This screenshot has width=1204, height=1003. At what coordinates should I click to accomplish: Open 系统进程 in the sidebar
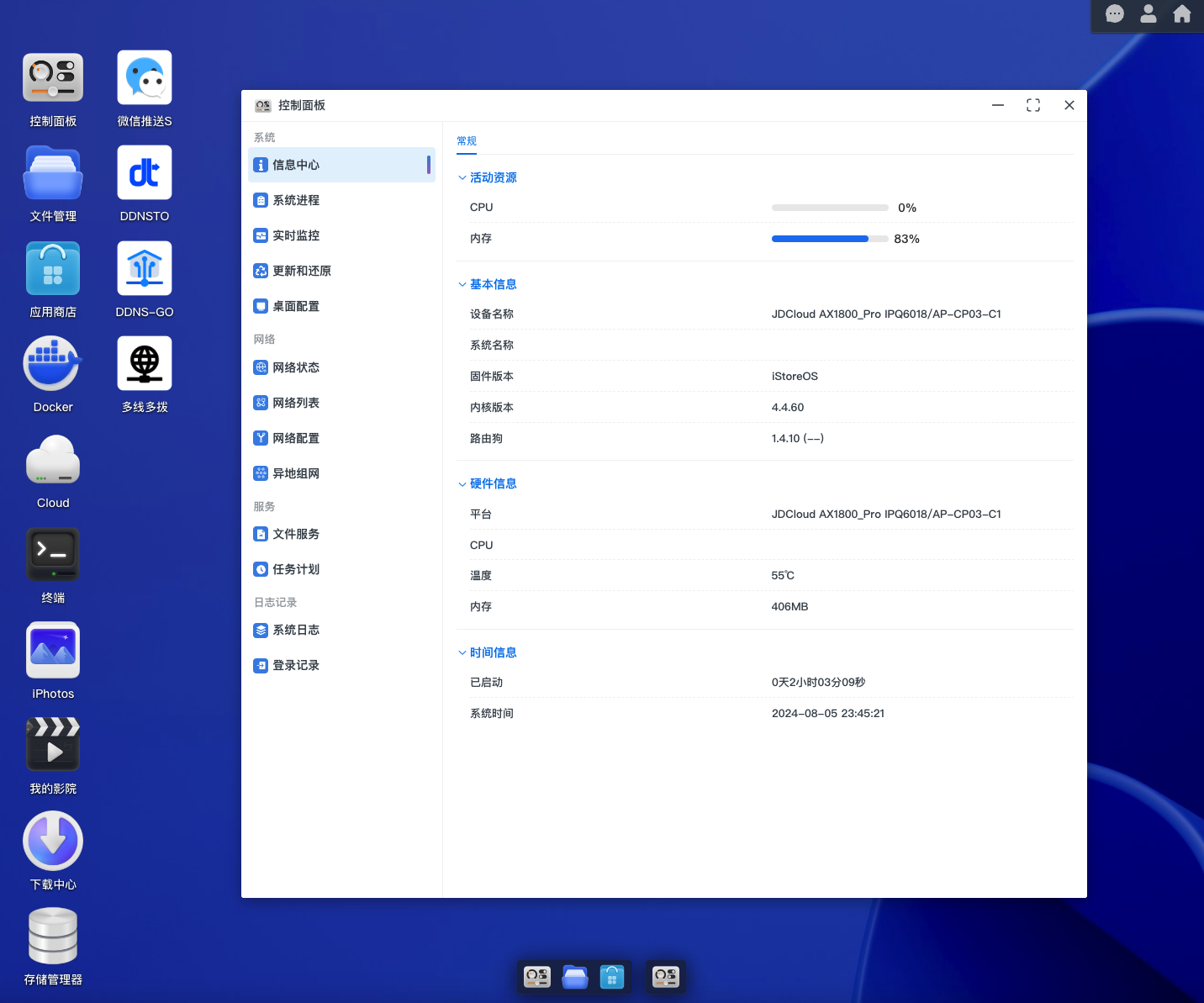(294, 200)
